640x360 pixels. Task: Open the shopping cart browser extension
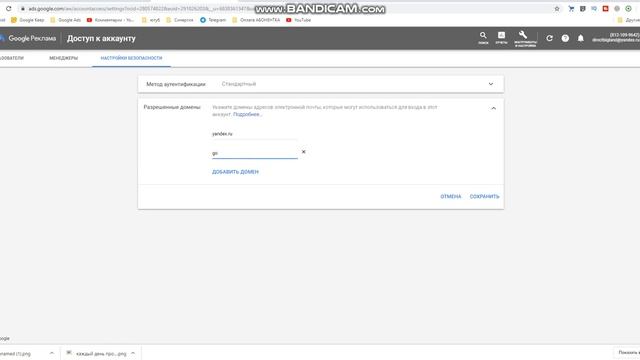pos(571,9)
